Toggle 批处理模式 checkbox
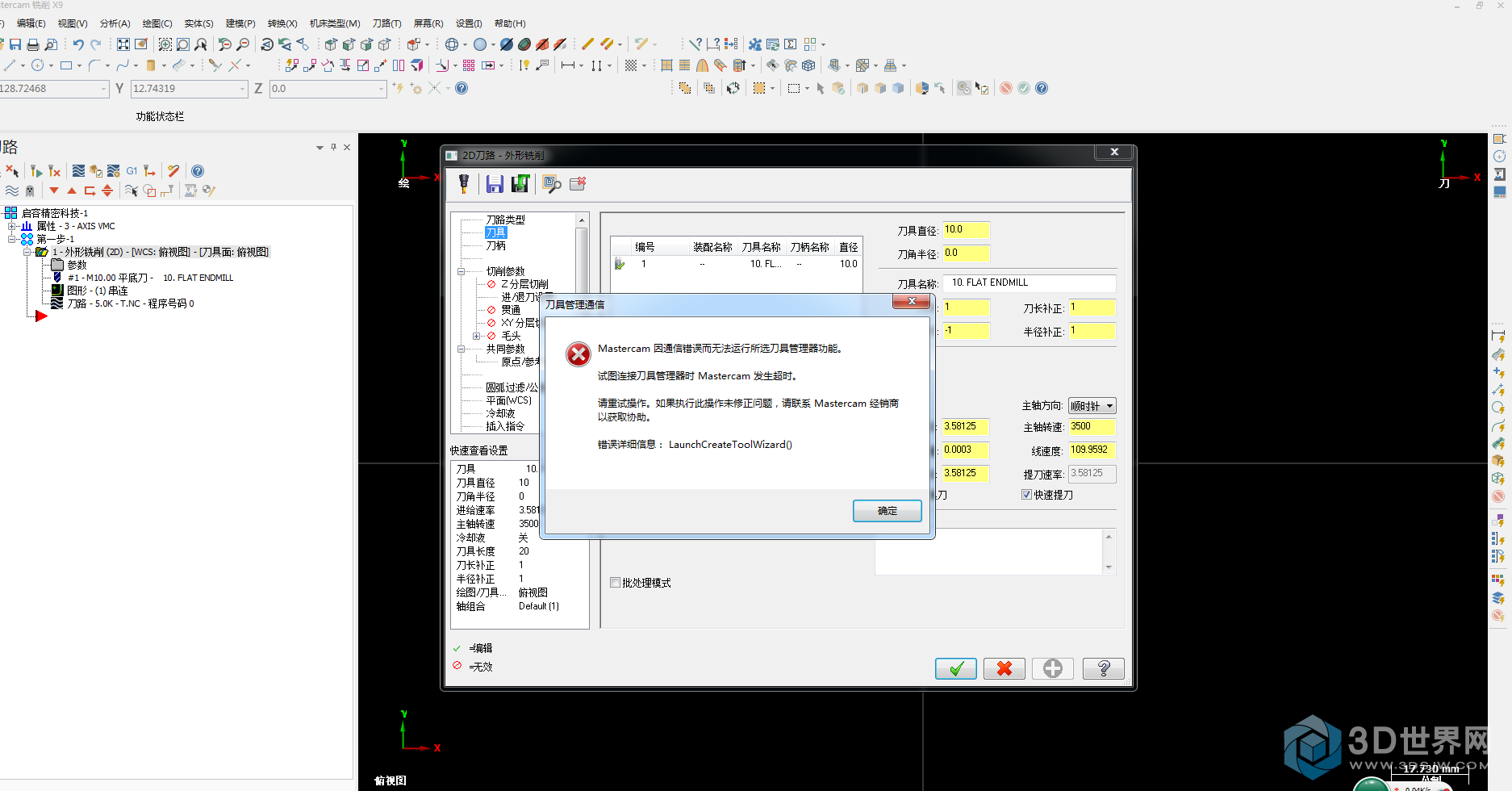Image resolution: width=1512 pixels, height=791 pixels. coord(616,583)
